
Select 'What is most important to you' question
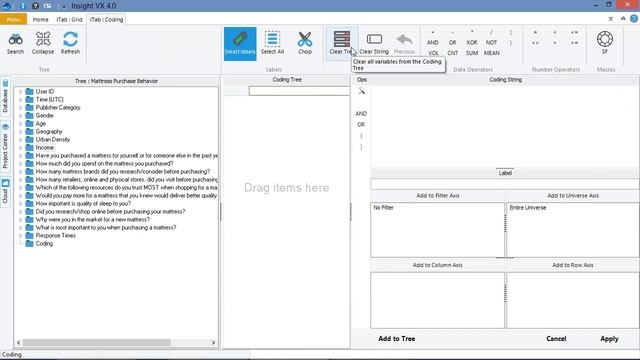click(x=106, y=227)
